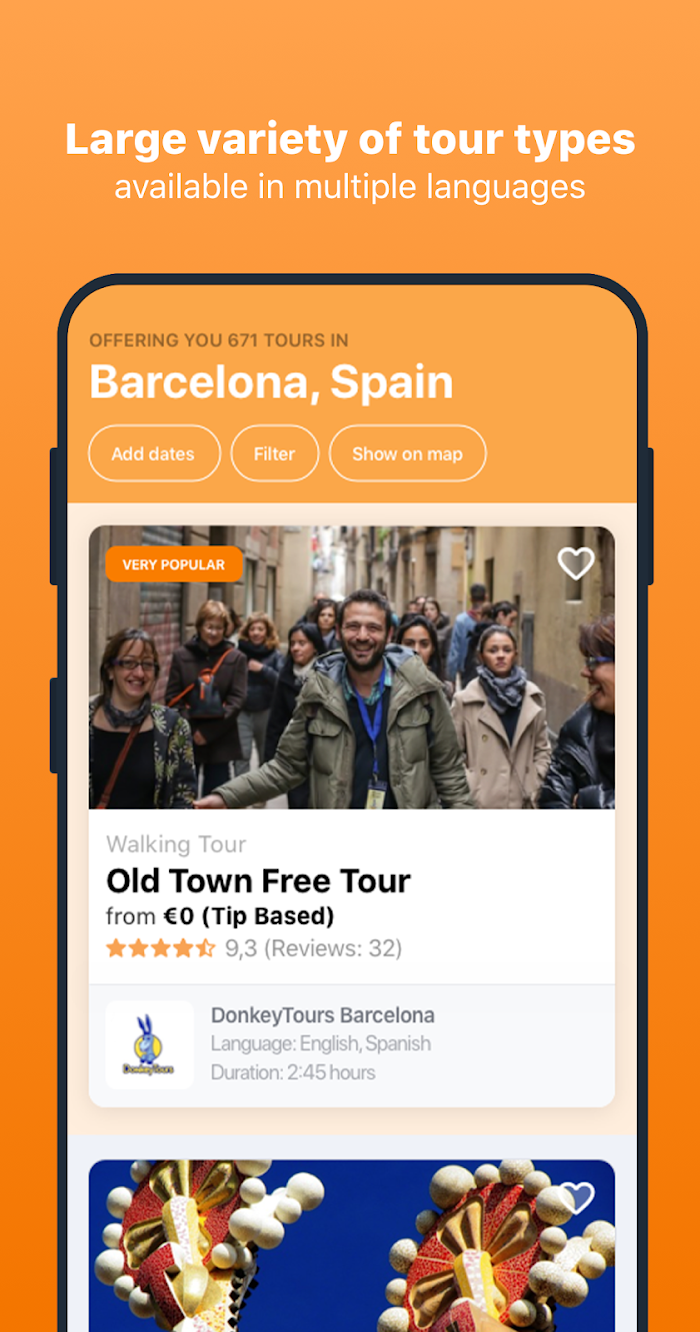The height and width of the screenshot is (1332, 700).
Task: Click the Barcelona, Spain heading
Action: (271, 382)
